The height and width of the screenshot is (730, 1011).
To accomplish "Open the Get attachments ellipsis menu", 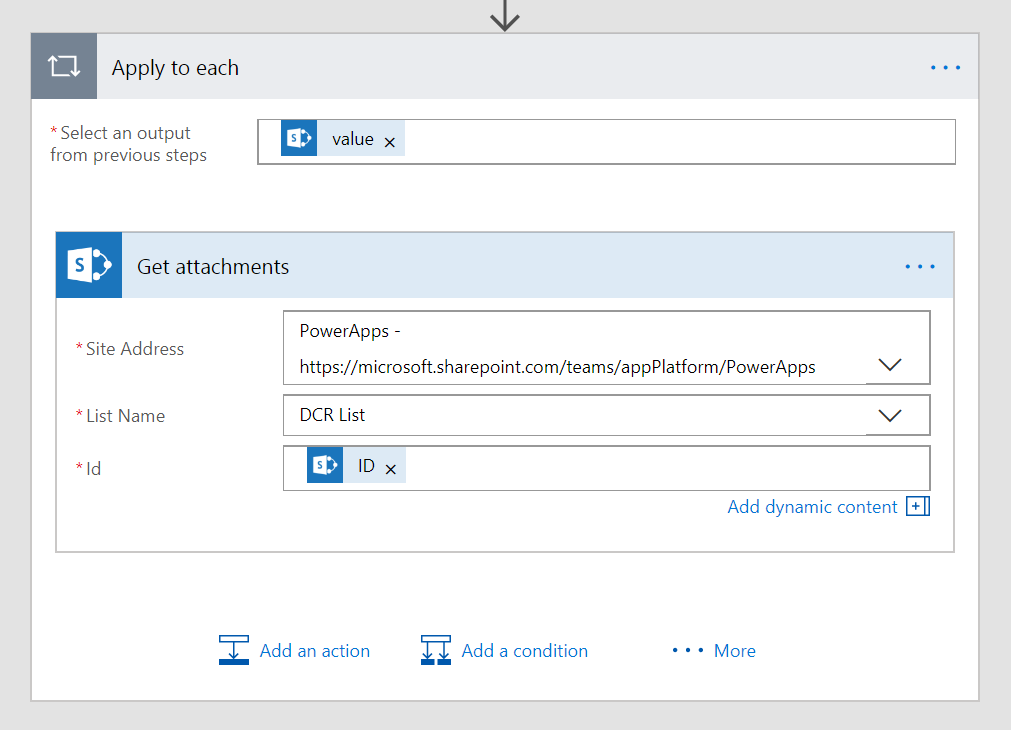I will tap(919, 267).
